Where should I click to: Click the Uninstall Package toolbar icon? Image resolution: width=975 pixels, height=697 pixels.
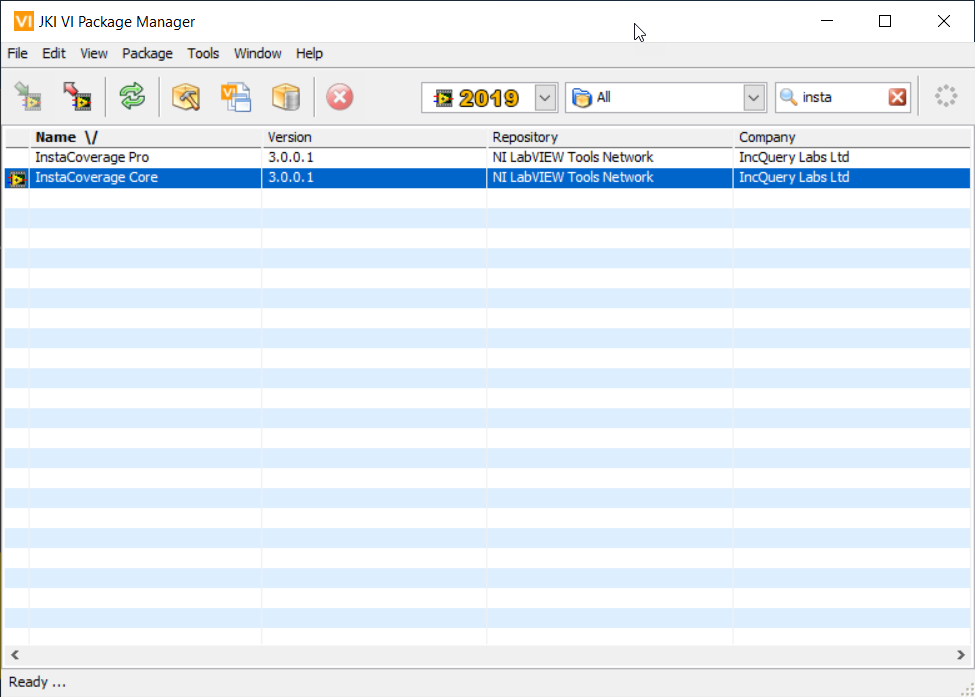77,97
